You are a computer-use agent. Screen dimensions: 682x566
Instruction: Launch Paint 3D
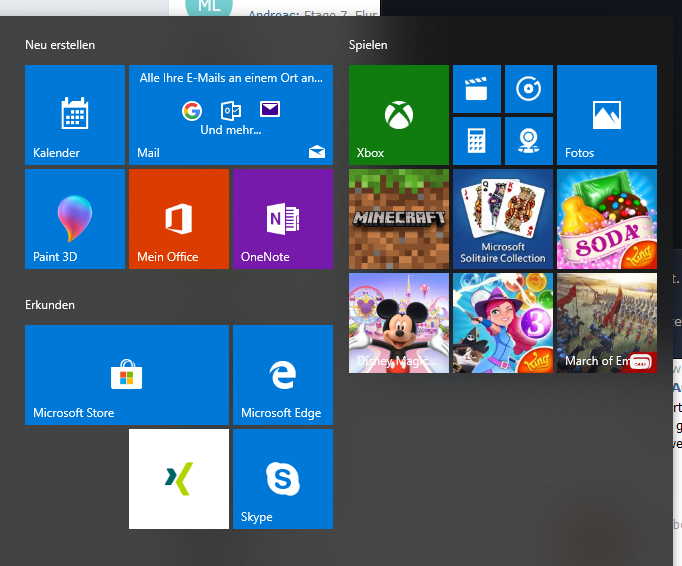[75, 219]
